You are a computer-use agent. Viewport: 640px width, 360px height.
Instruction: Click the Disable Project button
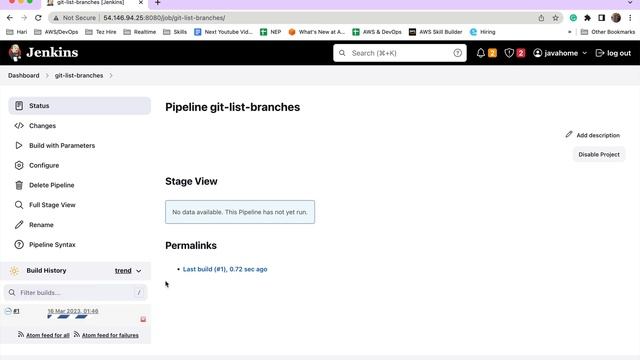pos(599,154)
